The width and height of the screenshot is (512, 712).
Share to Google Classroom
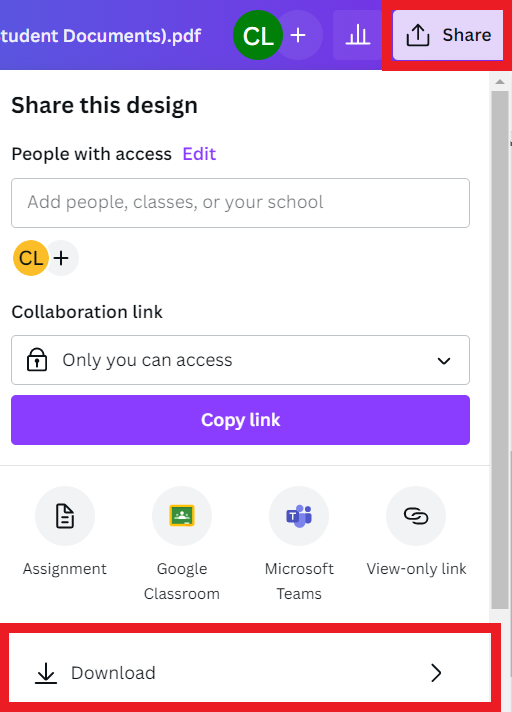182,544
